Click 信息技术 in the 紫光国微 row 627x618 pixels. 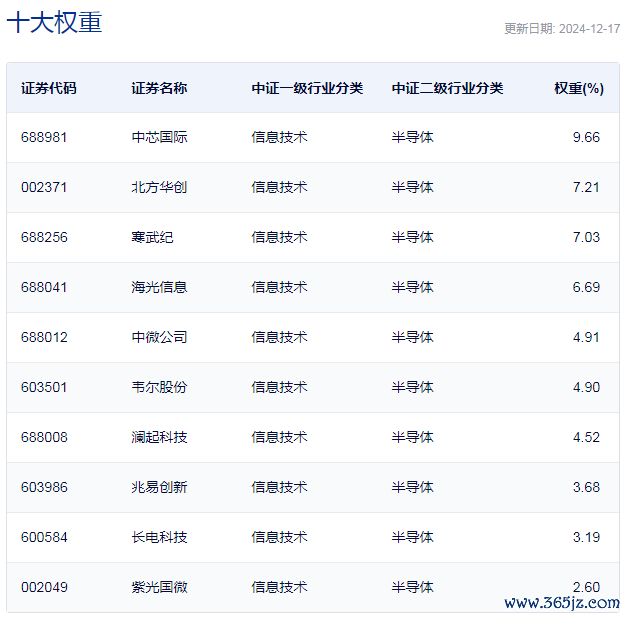pos(279,587)
